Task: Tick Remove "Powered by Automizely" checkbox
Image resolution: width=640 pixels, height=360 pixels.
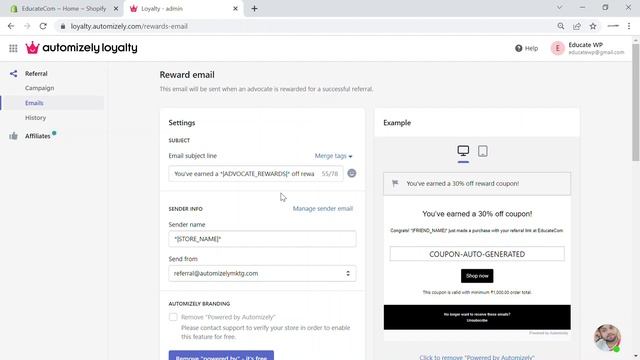Action: pyautogui.click(x=173, y=317)
